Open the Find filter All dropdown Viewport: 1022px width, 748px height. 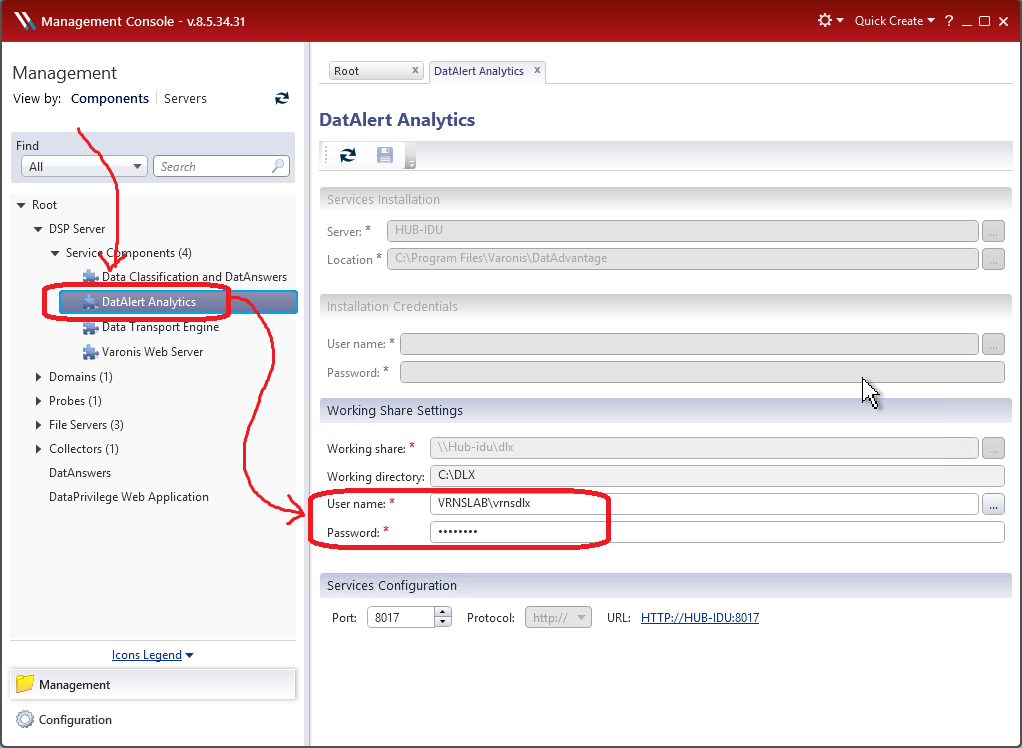(x=85, y=166)
